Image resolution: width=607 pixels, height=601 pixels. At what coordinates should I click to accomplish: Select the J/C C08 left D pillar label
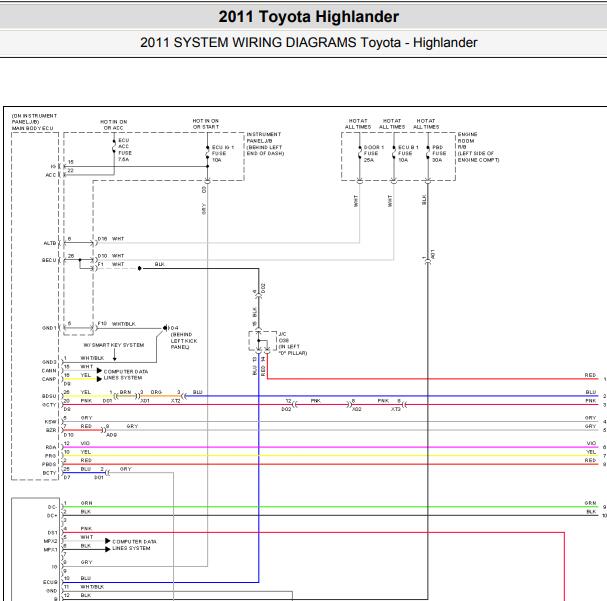(293, 343)
